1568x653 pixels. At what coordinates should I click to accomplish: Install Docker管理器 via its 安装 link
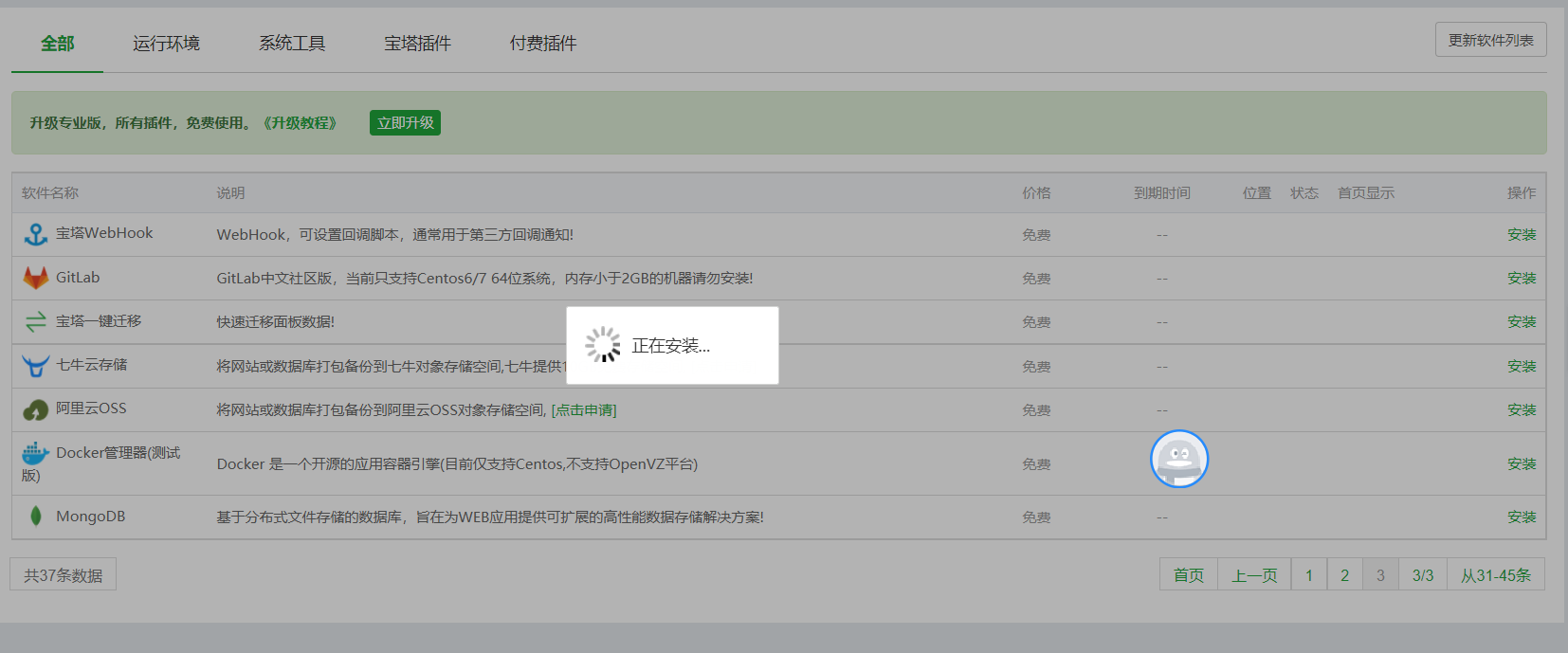[1522, 463]
